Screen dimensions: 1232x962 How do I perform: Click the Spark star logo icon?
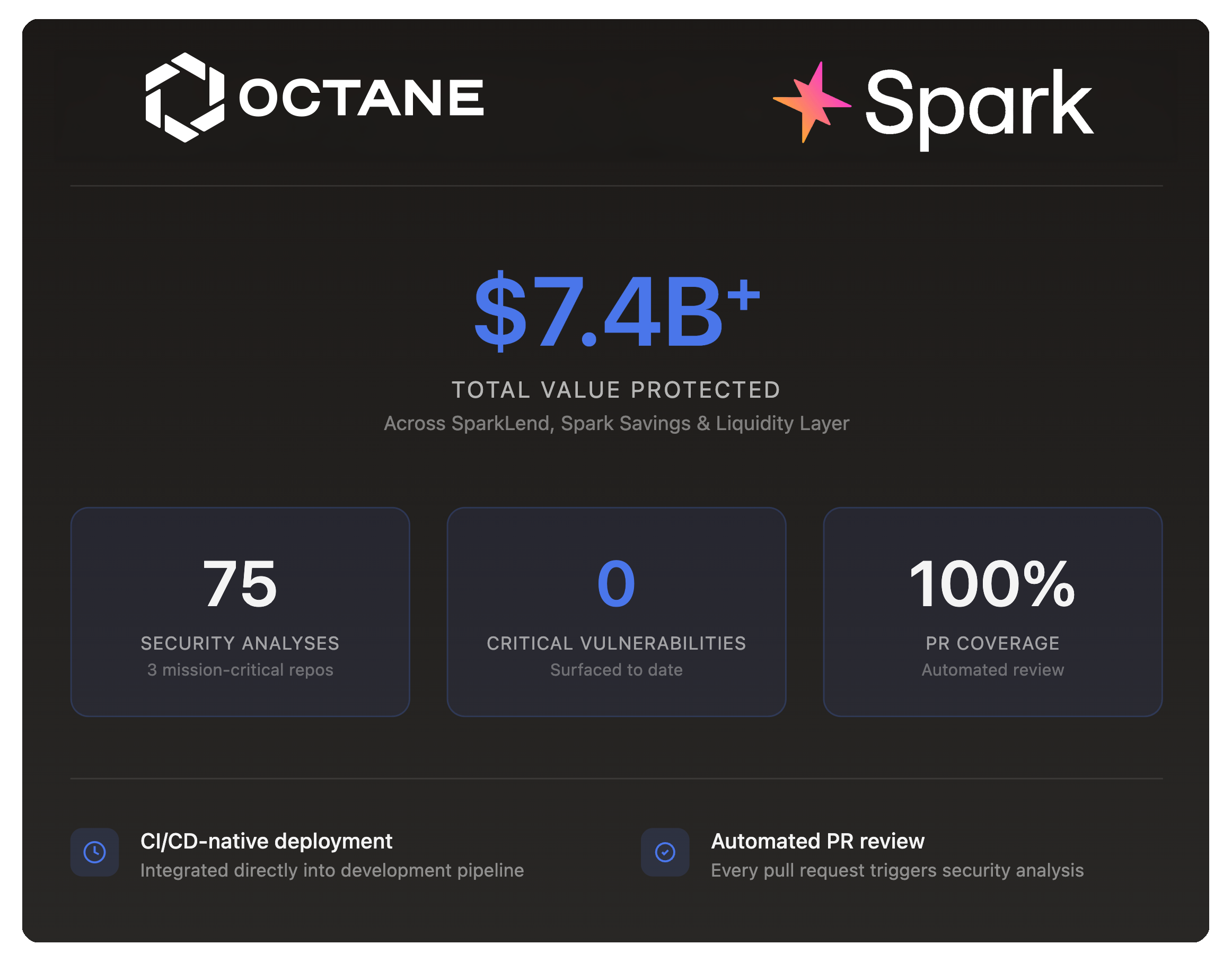(x=811, y=102)
